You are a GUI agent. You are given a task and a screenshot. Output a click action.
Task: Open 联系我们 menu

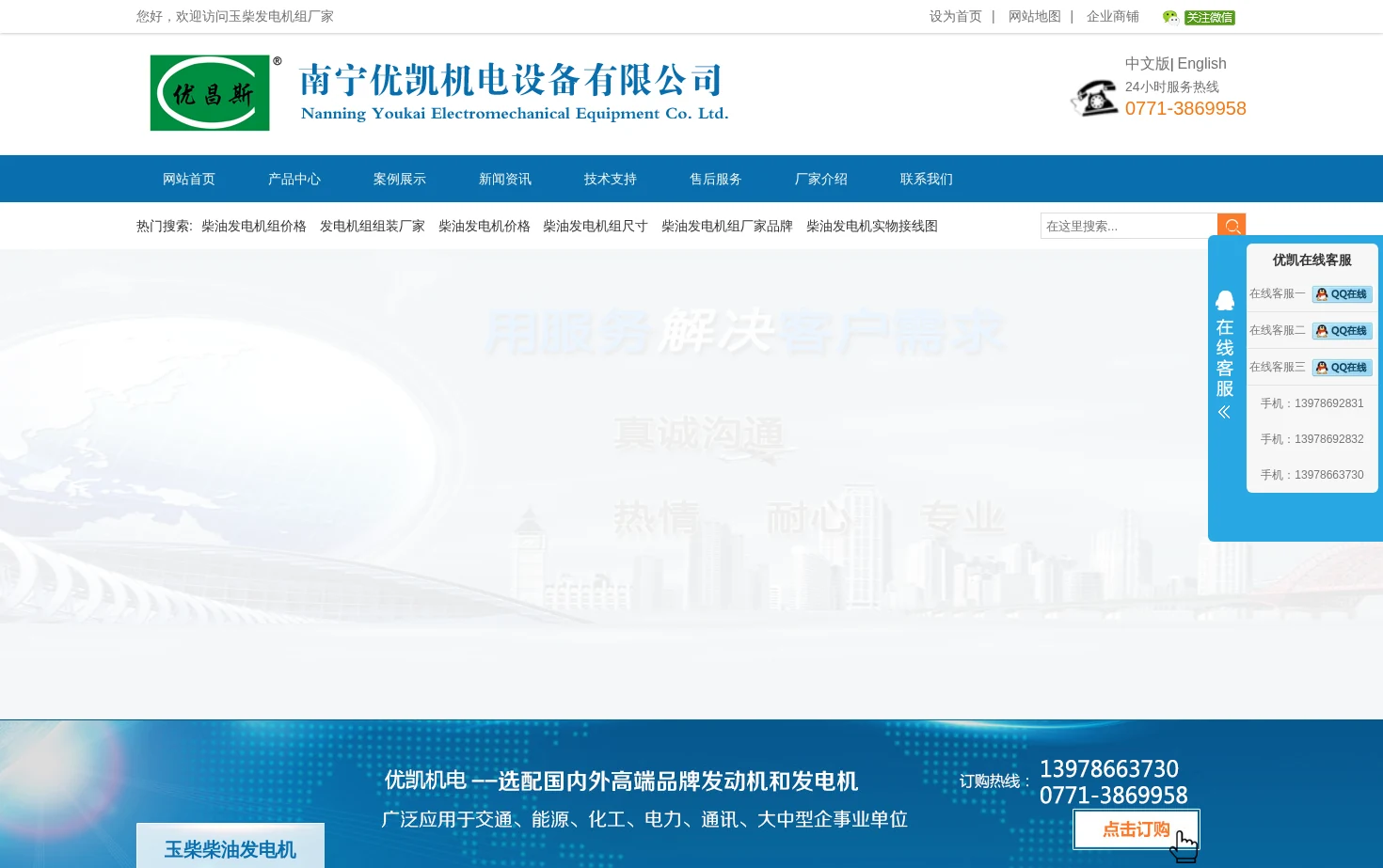click(927, 179)
